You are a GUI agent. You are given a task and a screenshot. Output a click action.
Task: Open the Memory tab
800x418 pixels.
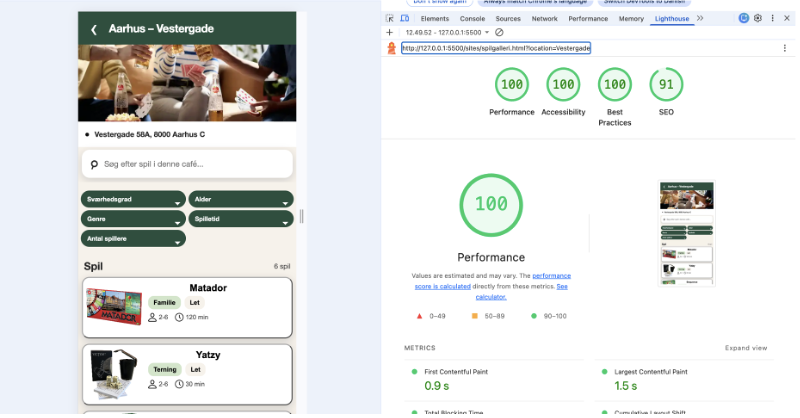[x=631, y=18]
